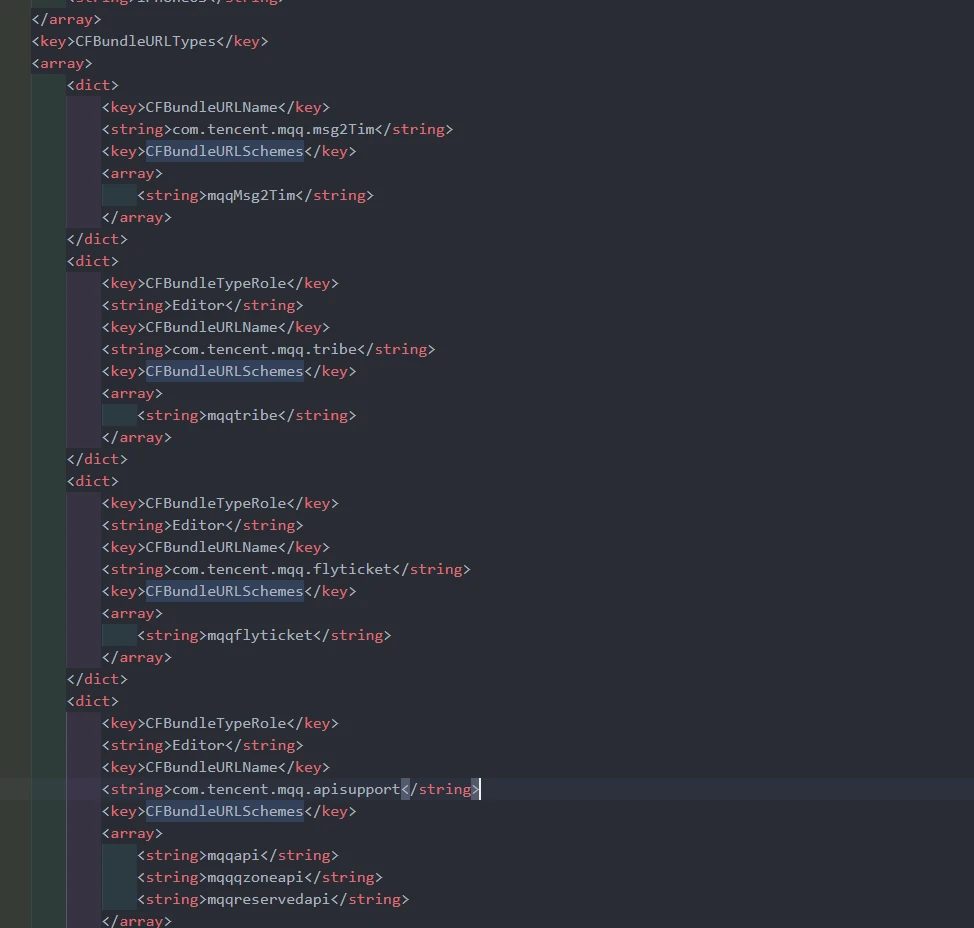The width and height of the screenshot is (974, 928).
Task: Click the mqqqzoneapi scheme string
Action: 254,877
